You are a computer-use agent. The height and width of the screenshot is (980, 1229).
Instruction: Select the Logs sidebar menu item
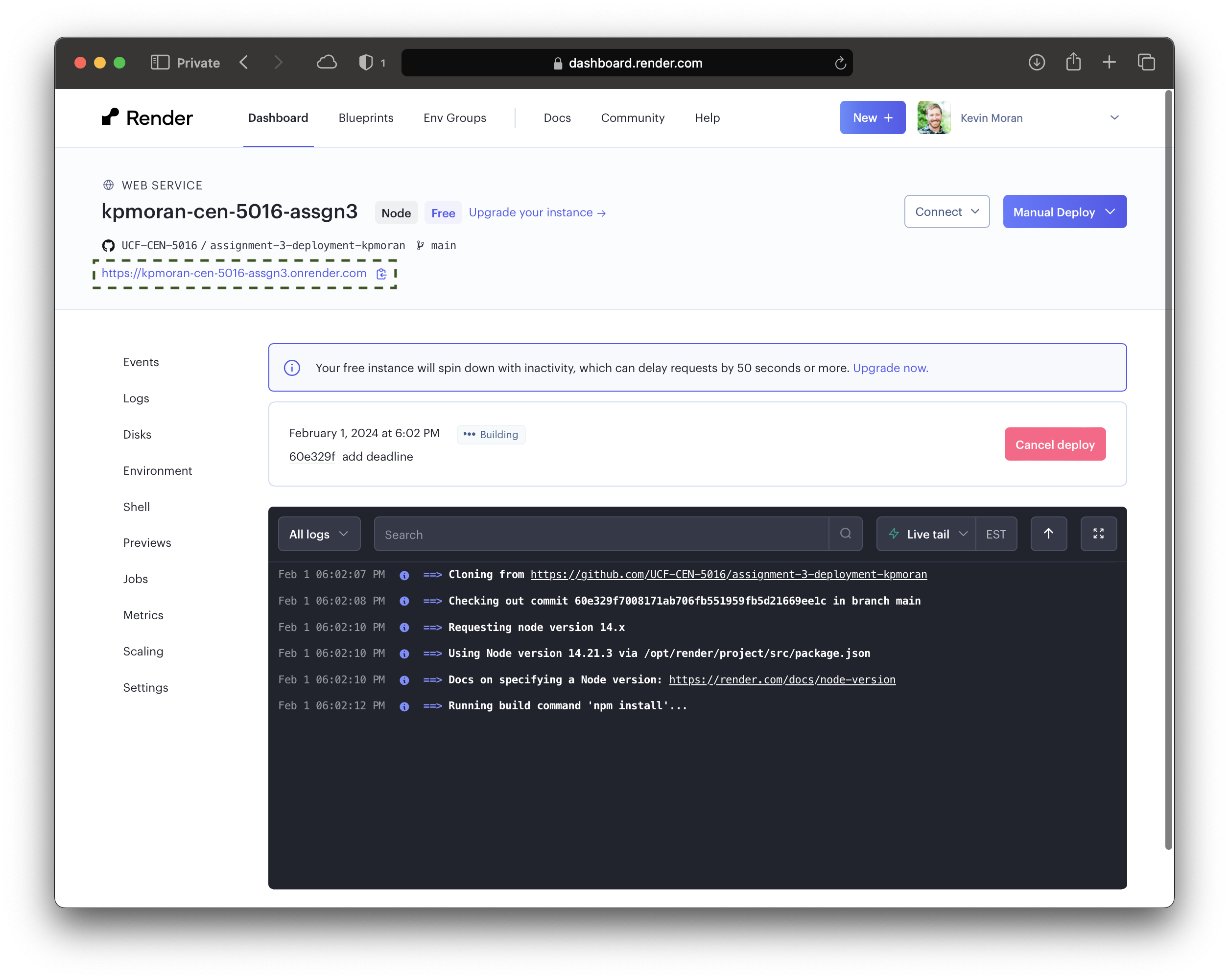[136, 397]
